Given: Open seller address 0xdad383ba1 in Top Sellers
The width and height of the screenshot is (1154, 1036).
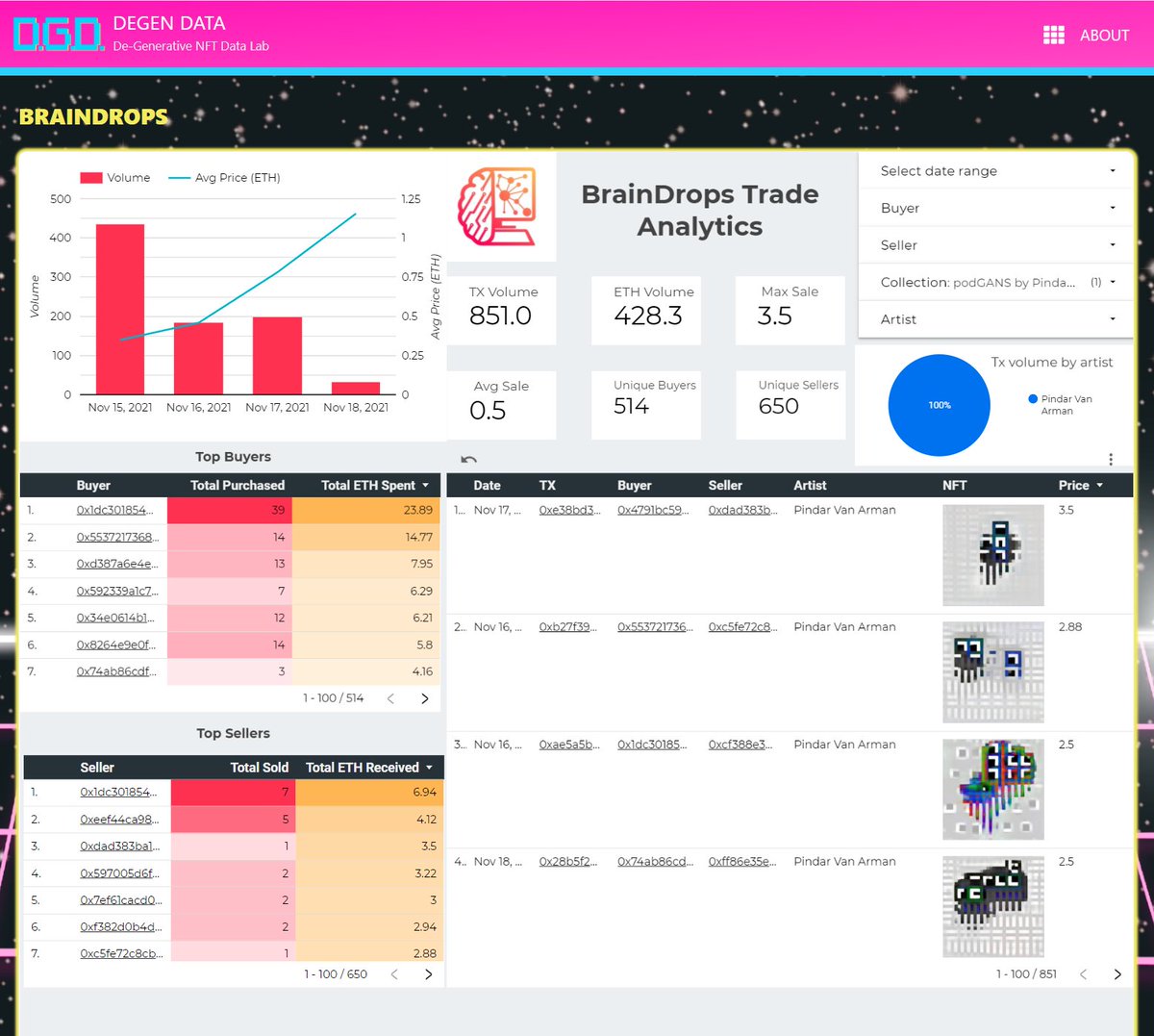Looking at the screenshot, I should pyautogui.click(x=120, y=846).
